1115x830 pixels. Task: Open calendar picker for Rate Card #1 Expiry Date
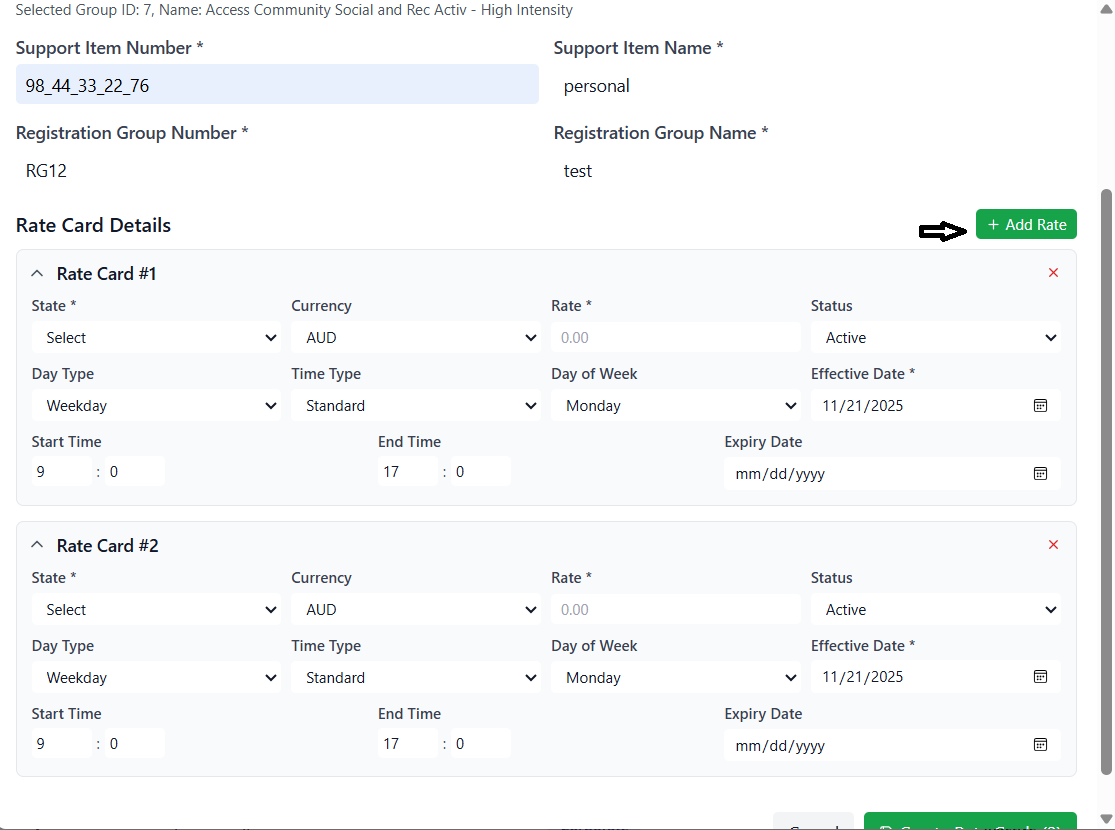click(x=1040, y=473)
